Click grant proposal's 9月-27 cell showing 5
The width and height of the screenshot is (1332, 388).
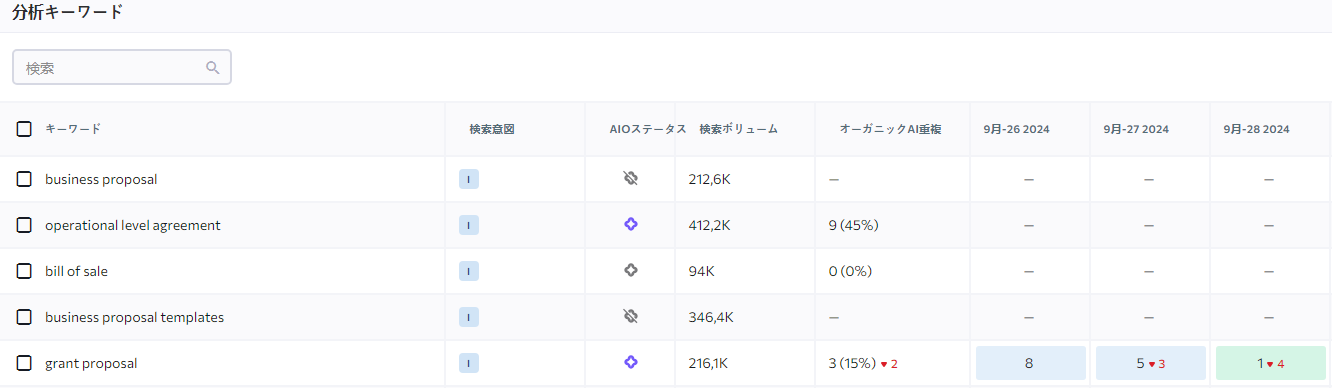click(x=1150, y=363)
